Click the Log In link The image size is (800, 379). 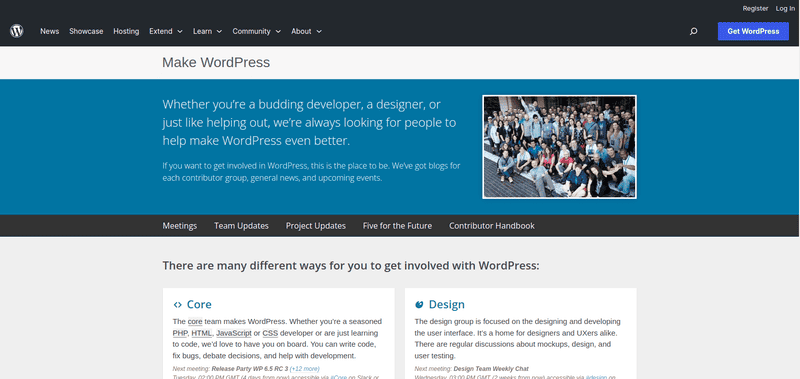pos(785,8)
